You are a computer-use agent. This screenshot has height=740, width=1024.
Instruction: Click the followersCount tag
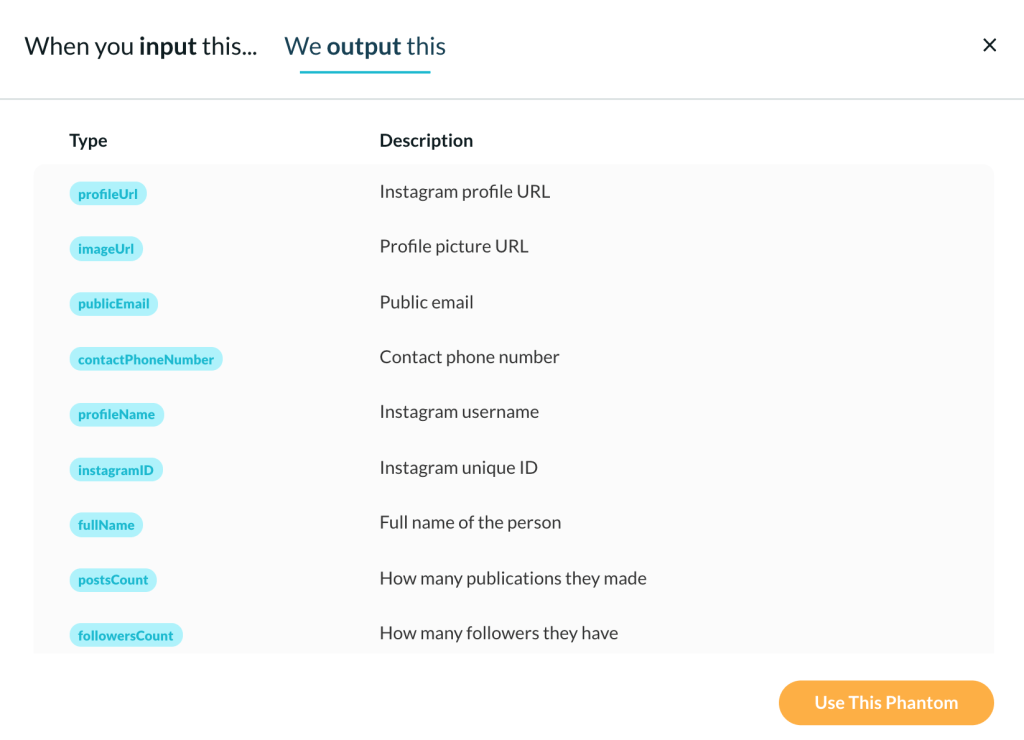click(126, 635)
